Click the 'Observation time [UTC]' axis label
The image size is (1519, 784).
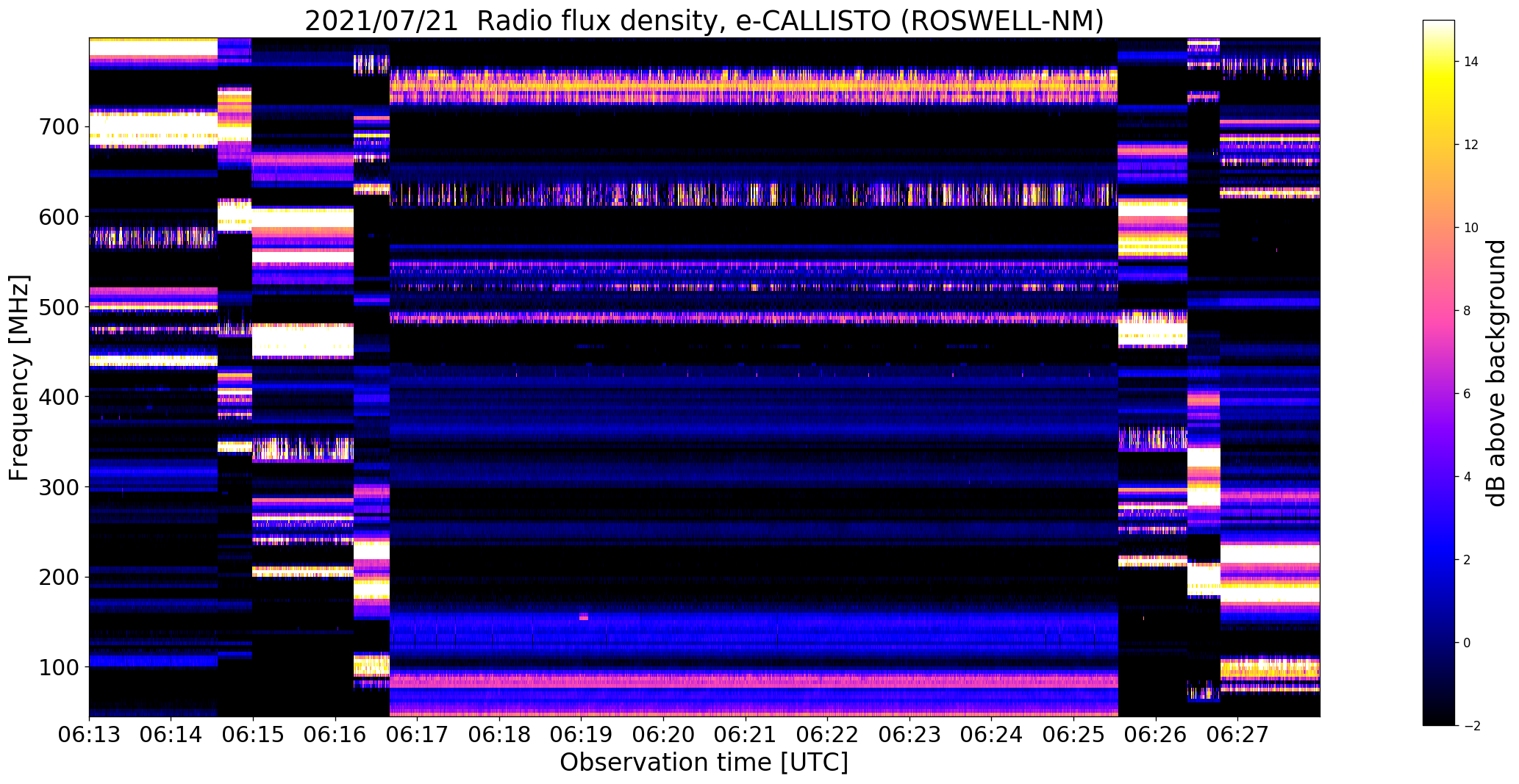(x=704, y=762)
